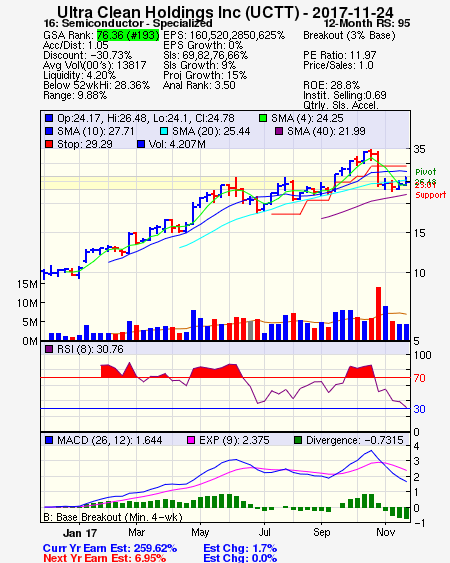Screen dimensions: 450x563
Task: Click the blue Op/Hi/Lo/Cl legend swatch
Action: 49,118
